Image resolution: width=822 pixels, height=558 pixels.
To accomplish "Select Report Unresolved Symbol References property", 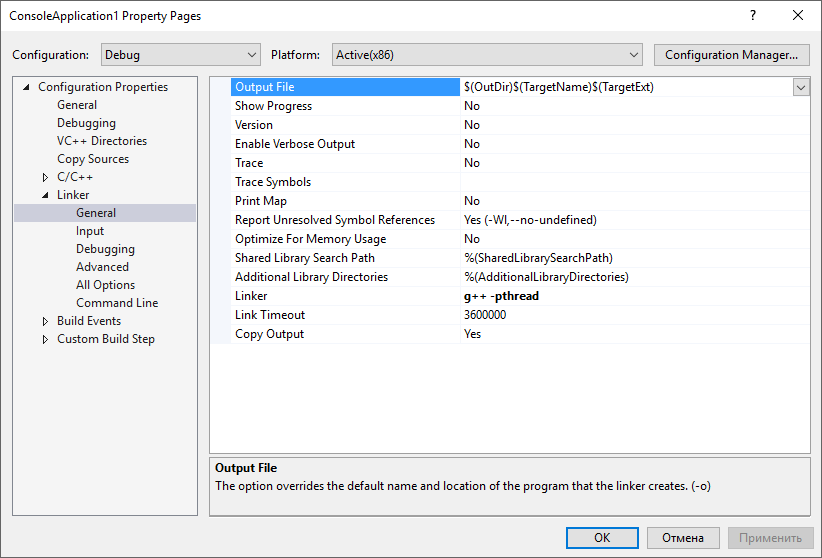I will click(345, 220).
